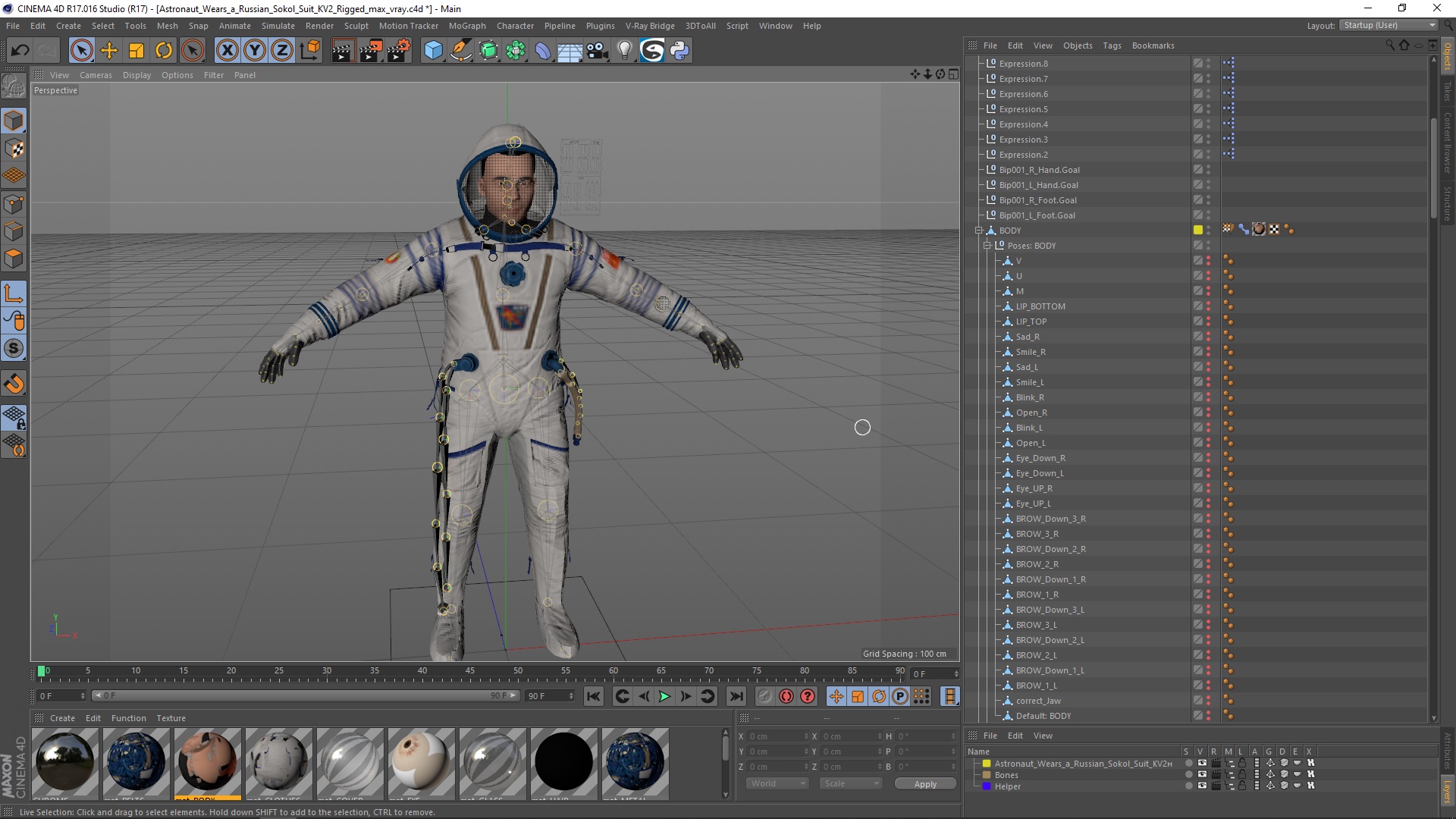Open the Layout Startup dropdown
Image resolution: width=1456 pixels, height=819 pixels.
(1389, 25)
